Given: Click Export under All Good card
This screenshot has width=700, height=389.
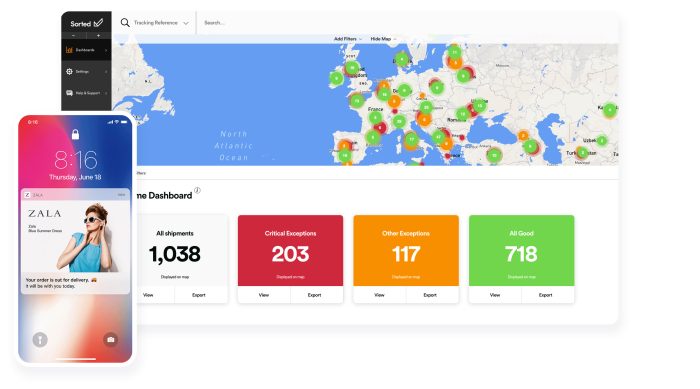Looking at the screenshot, I should pyautogui.click(x=546, y=295).
